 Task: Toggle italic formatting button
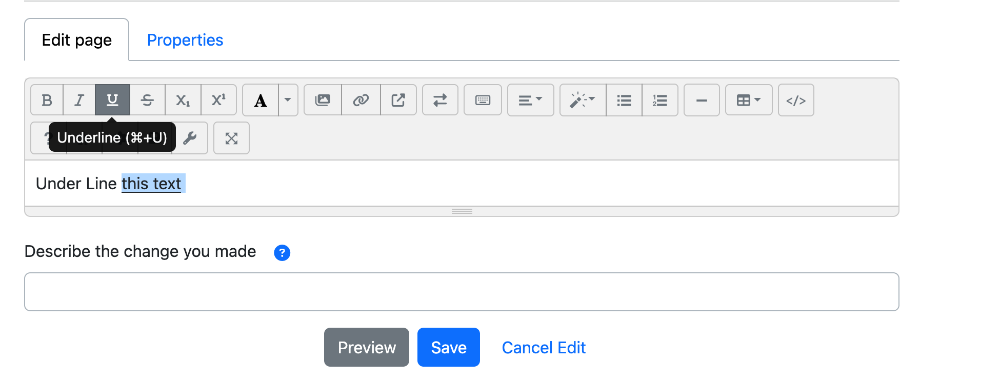[x=79, y=100]
